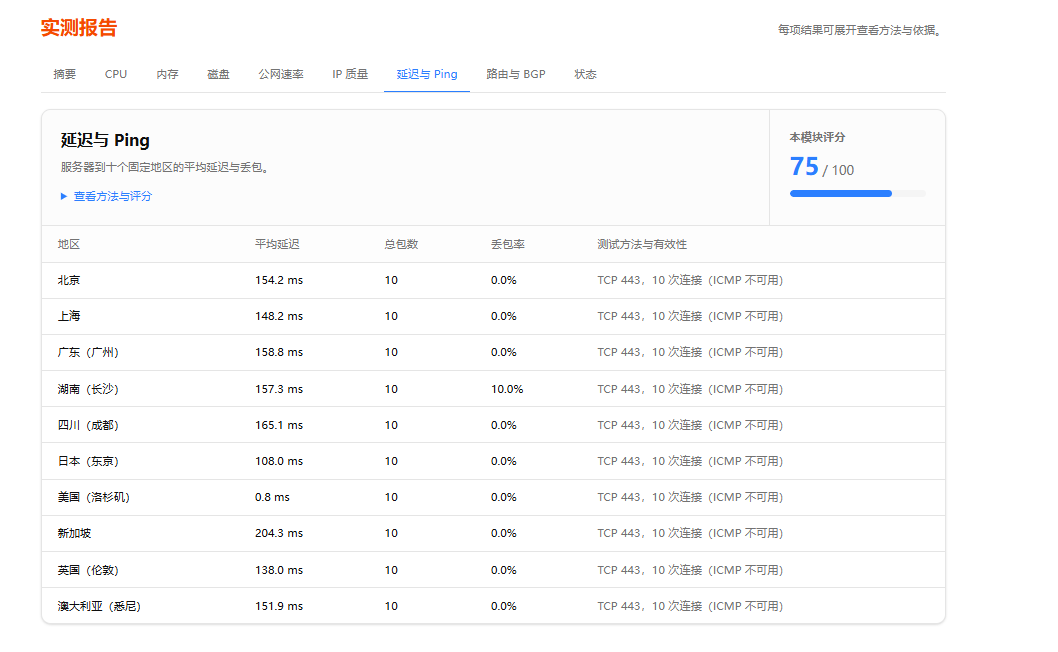Image resolution: width=1058 pixels, height=652 pixels.
Task: Switch to the 状态 tab
Action: 585,74
